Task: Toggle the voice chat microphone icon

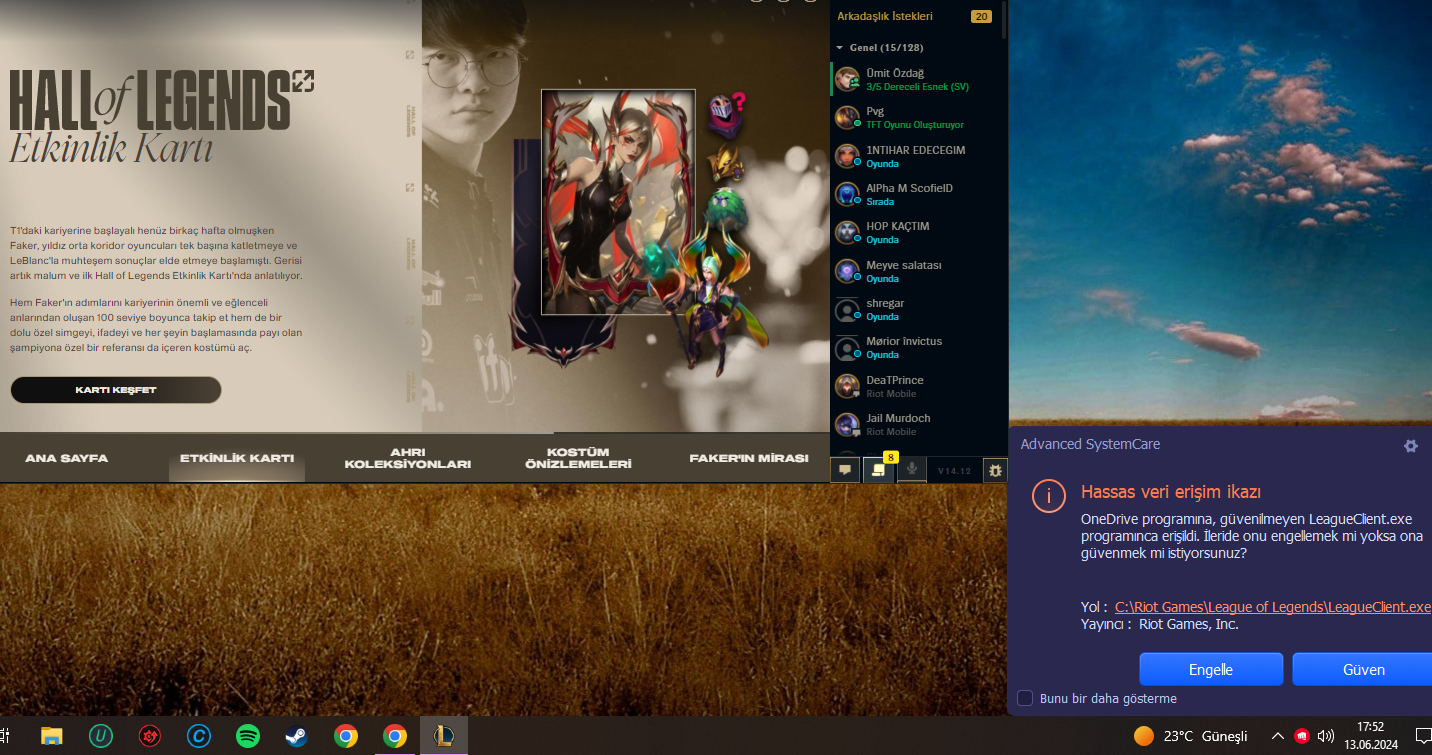Action: click(911, 469)
